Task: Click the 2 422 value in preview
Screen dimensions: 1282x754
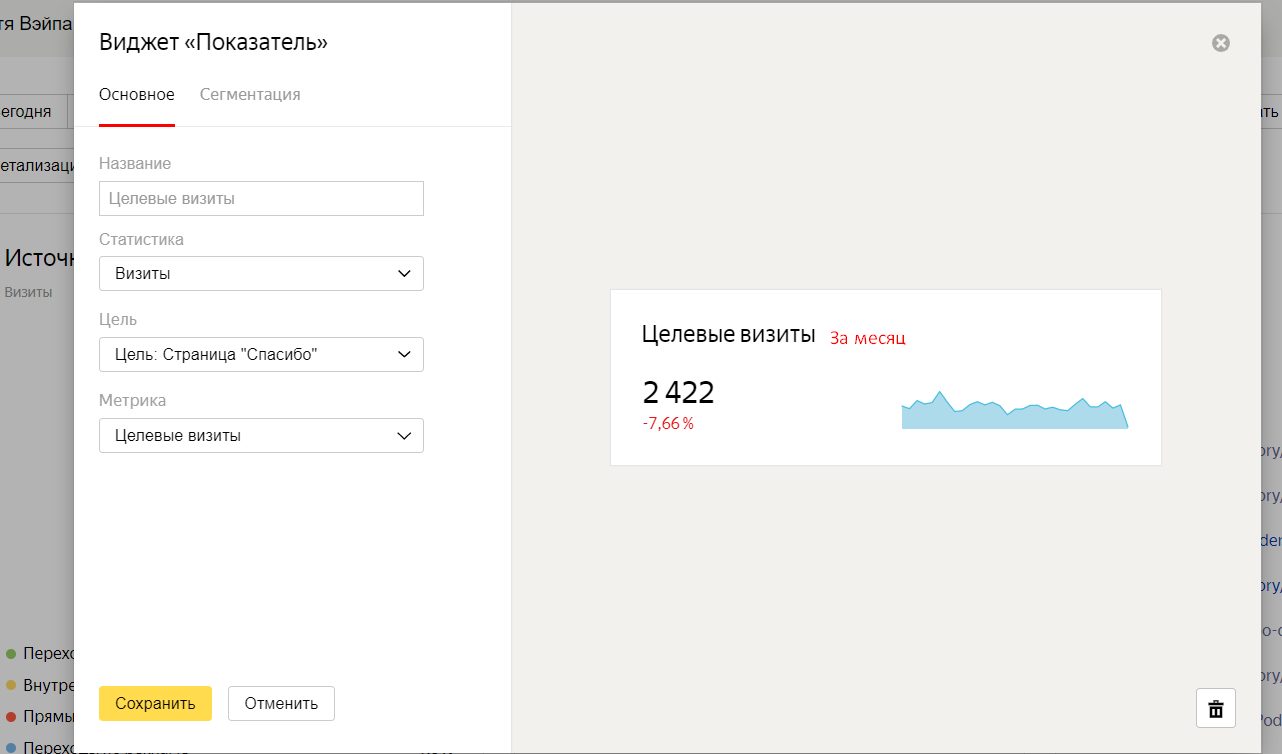Action: point(678,393)
